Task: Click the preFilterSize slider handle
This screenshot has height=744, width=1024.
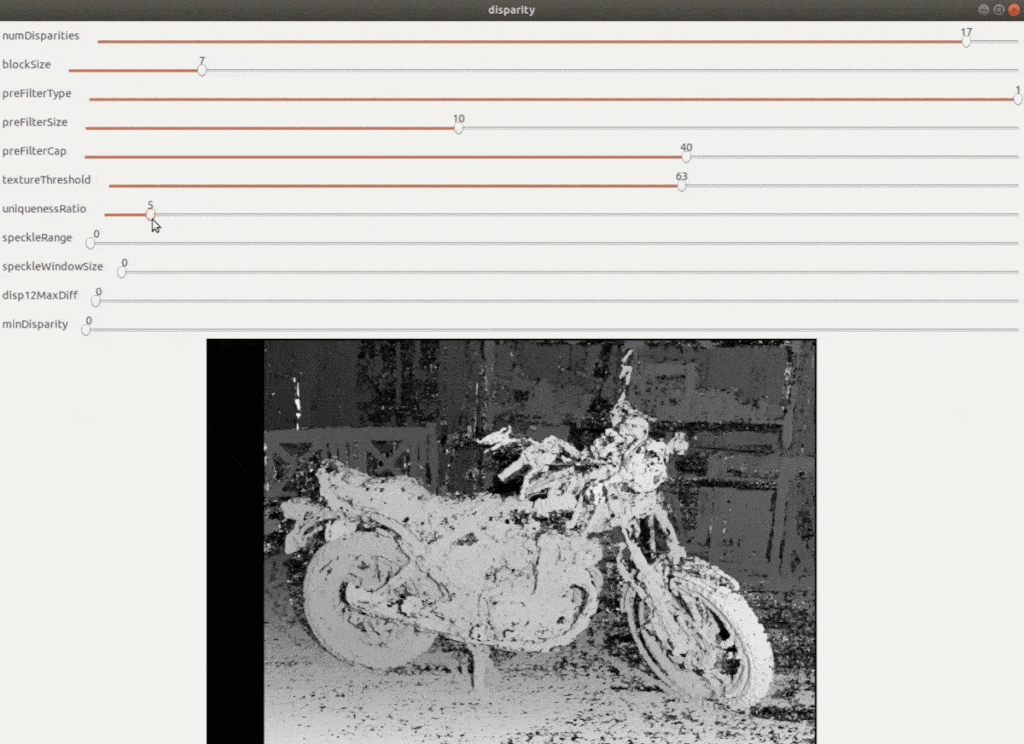Action: (x=458, y=128)
